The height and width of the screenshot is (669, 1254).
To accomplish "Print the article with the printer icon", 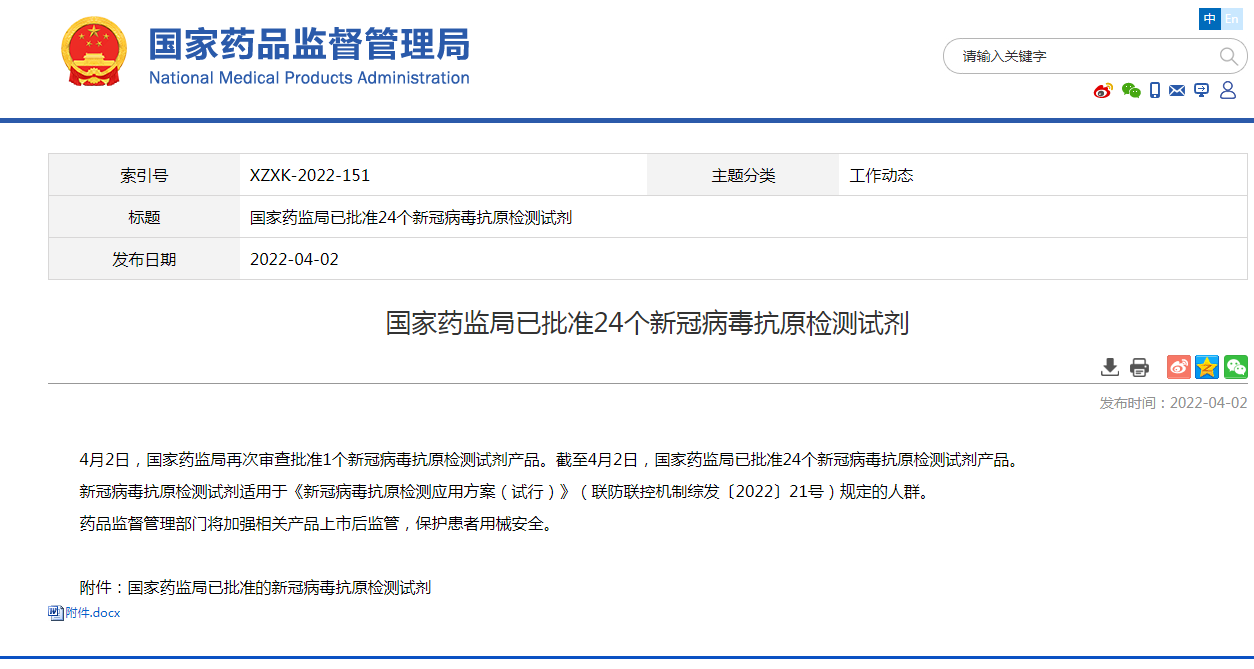I will 1139,367.
